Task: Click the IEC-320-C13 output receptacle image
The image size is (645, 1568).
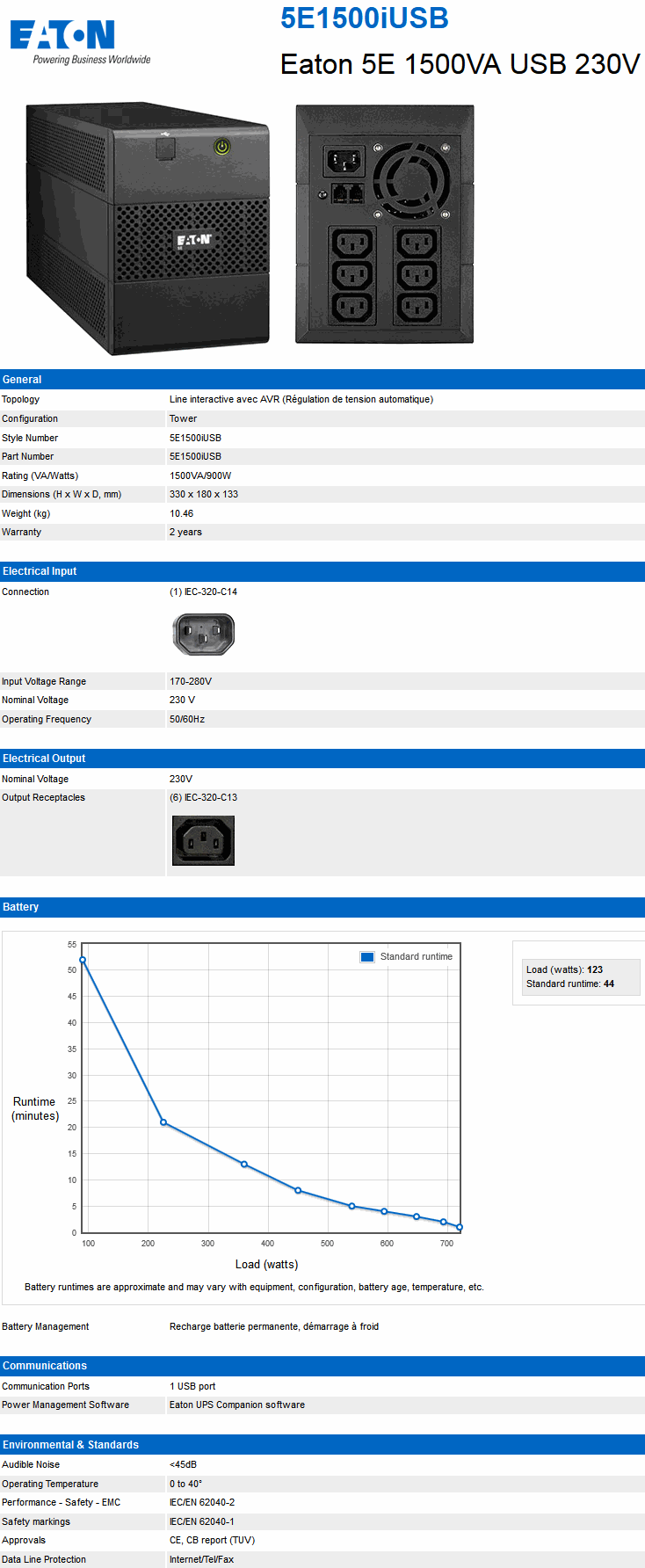Action: 203,840
